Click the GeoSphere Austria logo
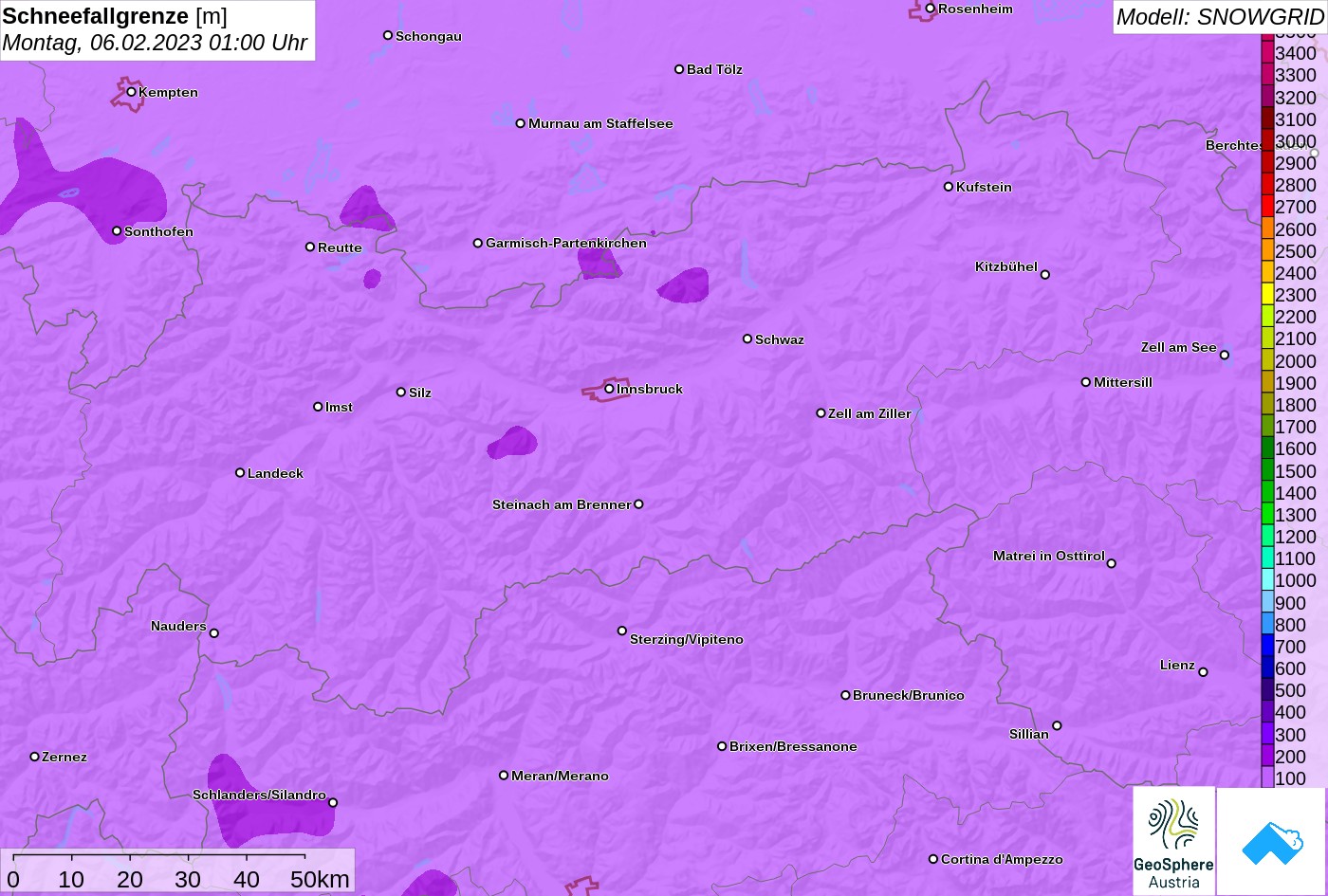Viewport: 1328px width, 896px height. pos(1173,841)
